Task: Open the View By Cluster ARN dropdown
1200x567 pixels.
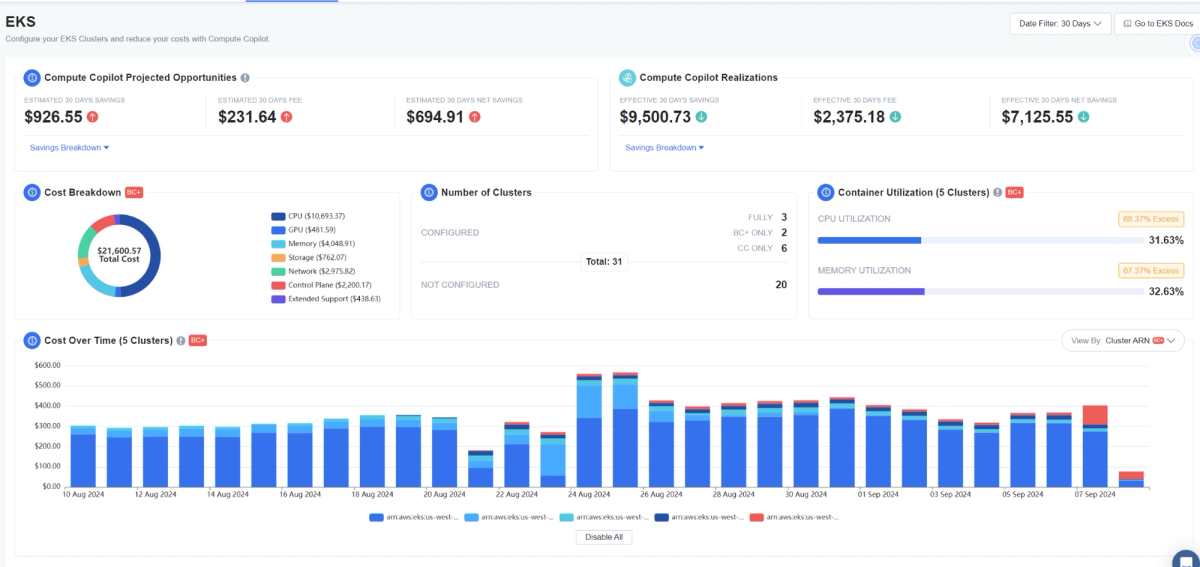Action: click(x=1123, y=340)
